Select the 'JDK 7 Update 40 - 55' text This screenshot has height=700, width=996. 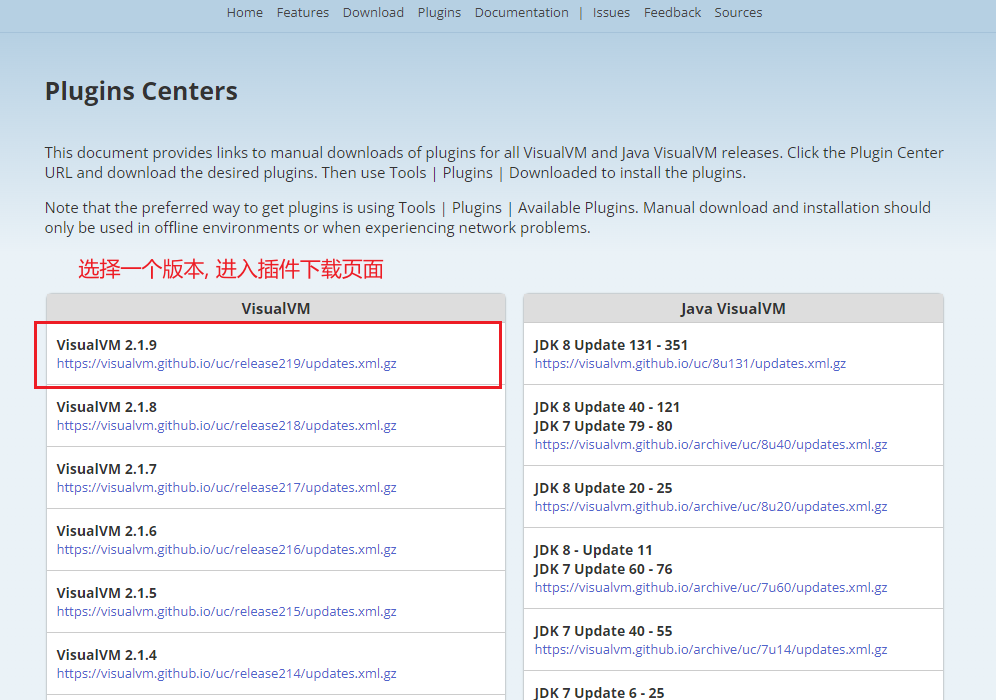603,631
